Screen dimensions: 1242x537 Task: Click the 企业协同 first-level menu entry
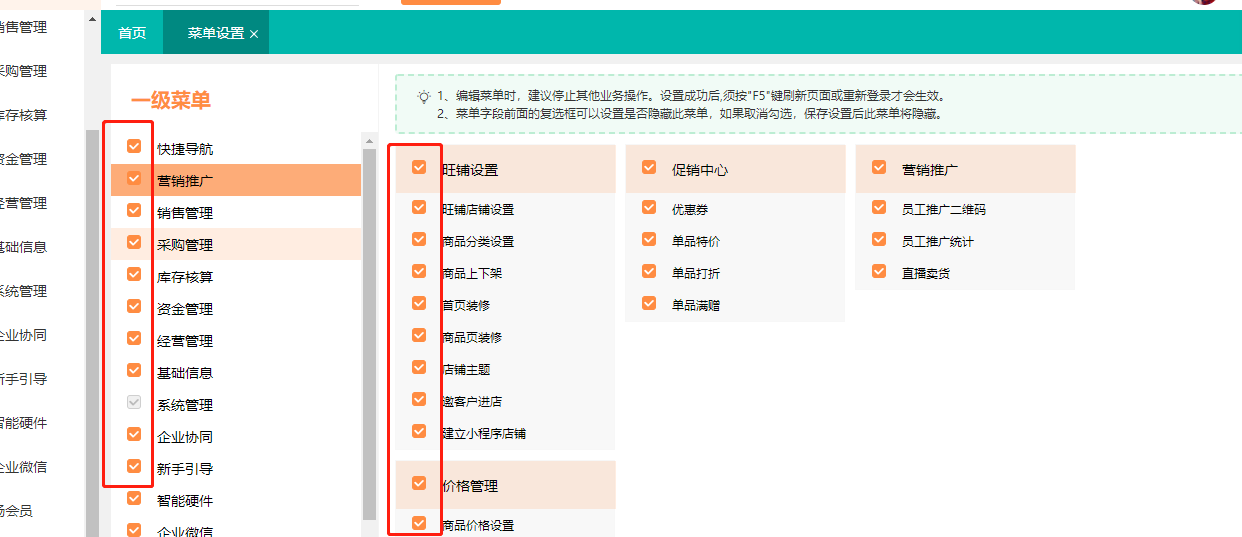coord(185,437)
